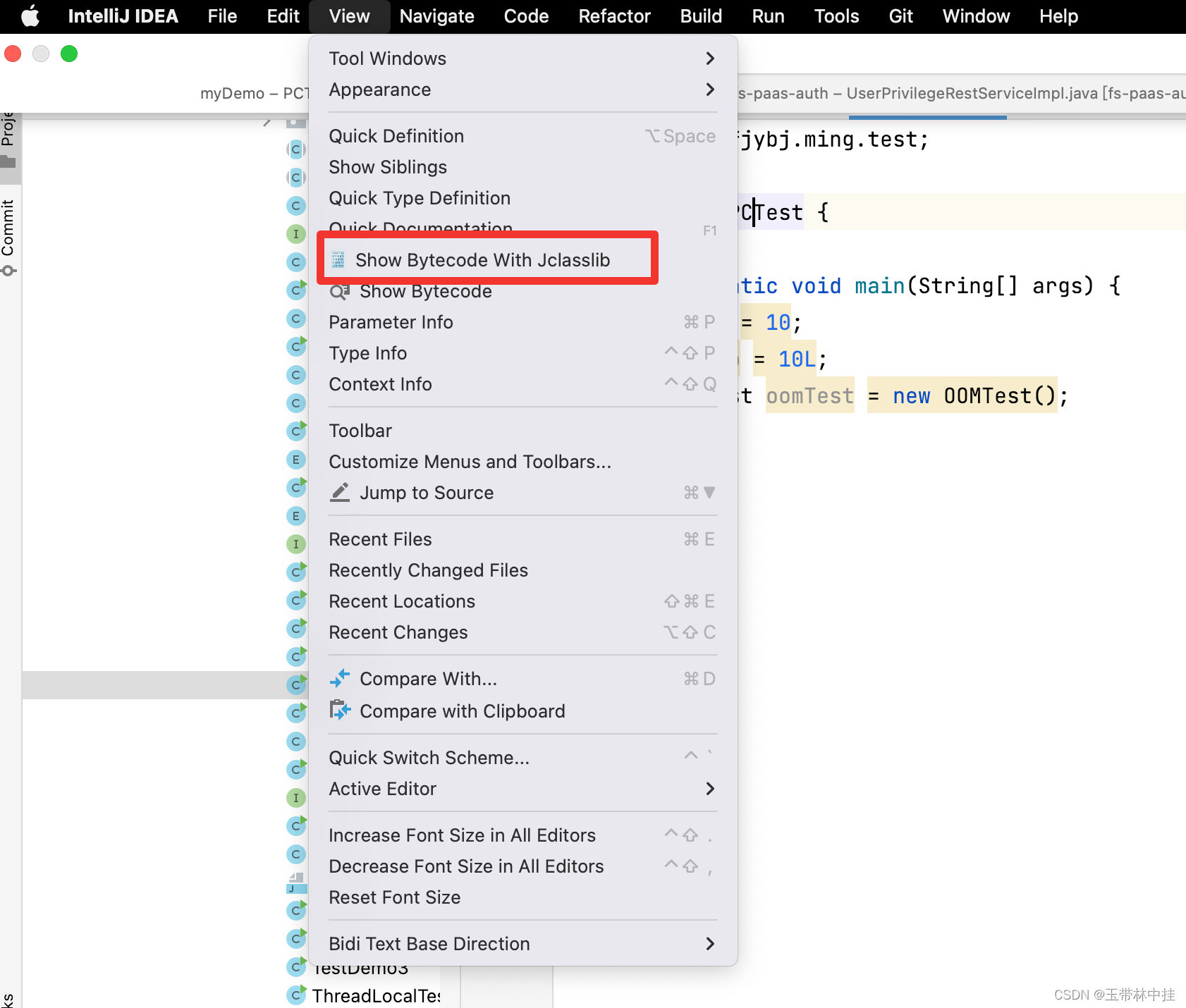
Task: Choose Context Info
Action: tap(522, 384)
